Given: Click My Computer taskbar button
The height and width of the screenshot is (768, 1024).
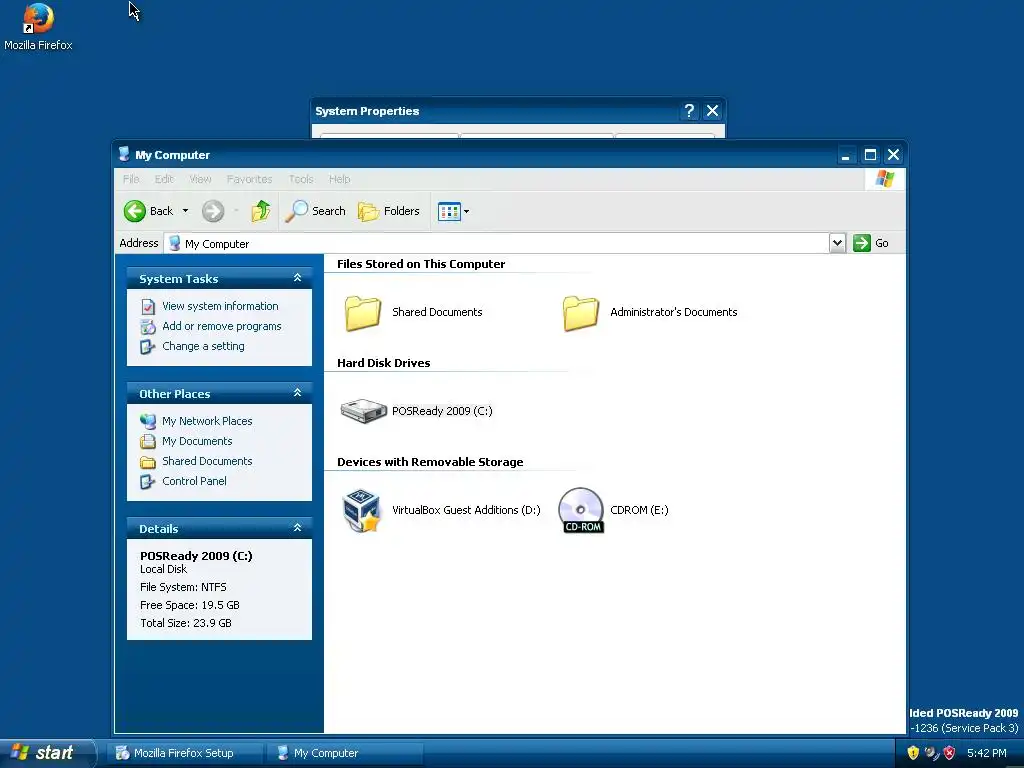Looking at the screenshot, I should pyautogui.click(x=346, y=753).
